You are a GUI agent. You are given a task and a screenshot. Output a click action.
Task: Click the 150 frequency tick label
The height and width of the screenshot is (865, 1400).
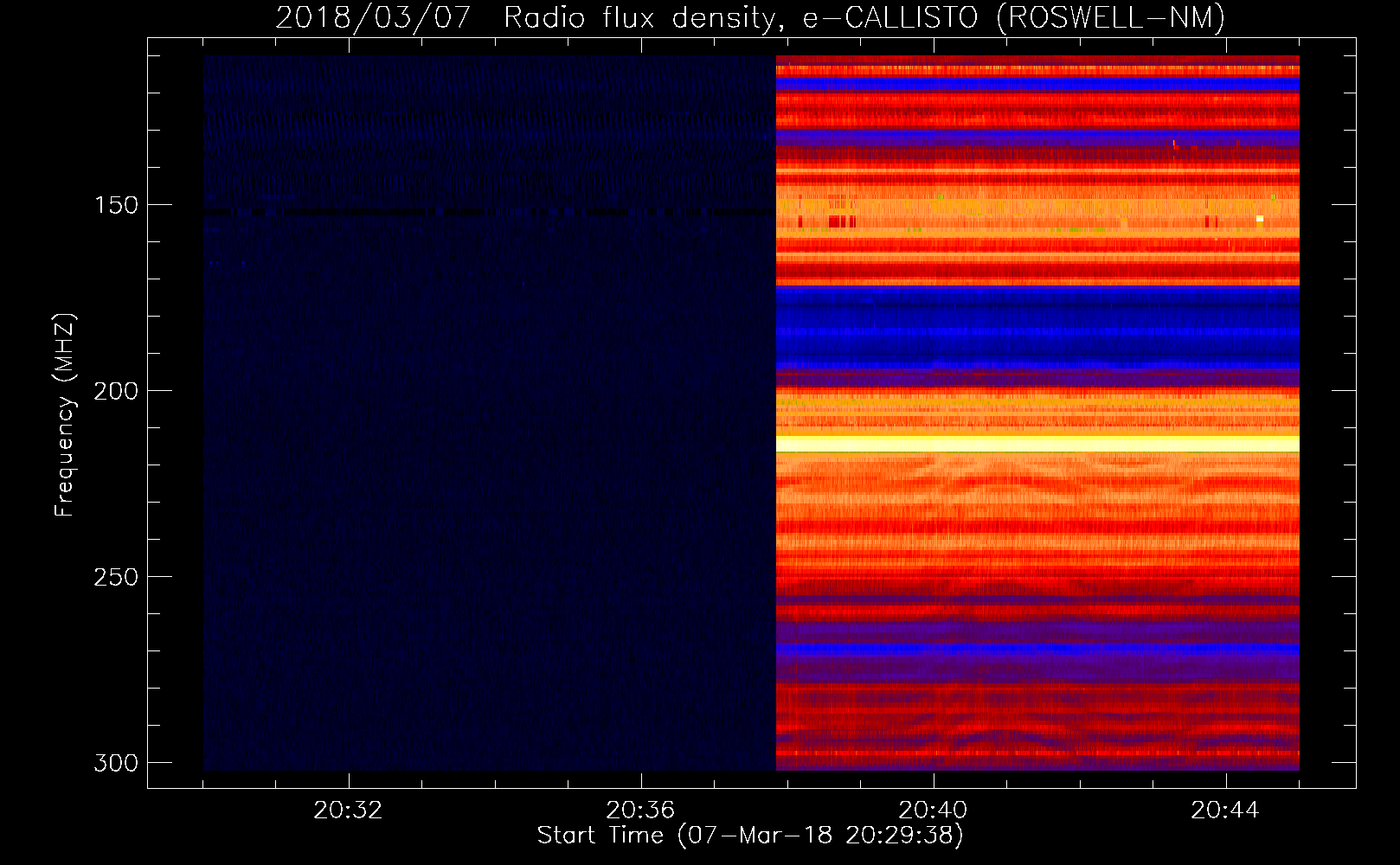pos(116,205)
